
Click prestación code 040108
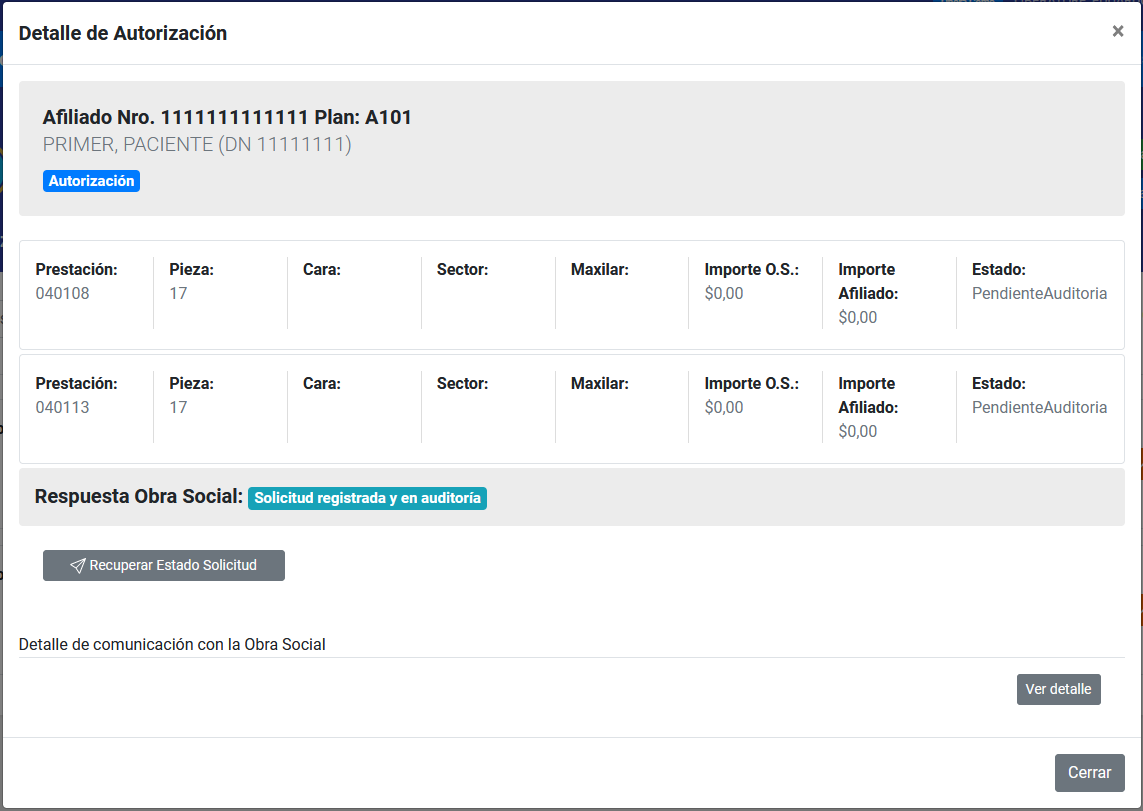[62, 293]
